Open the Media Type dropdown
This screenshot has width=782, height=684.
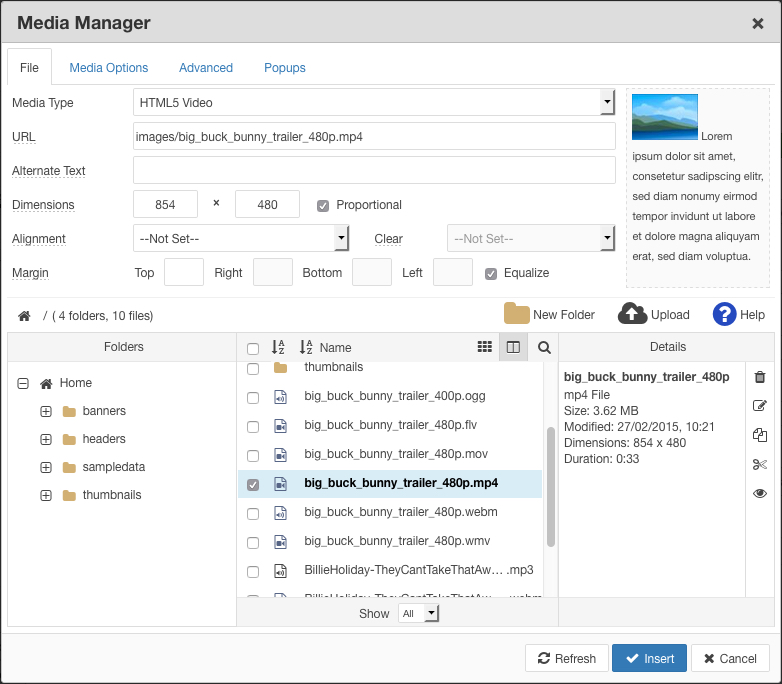click(x=374, y=102)
